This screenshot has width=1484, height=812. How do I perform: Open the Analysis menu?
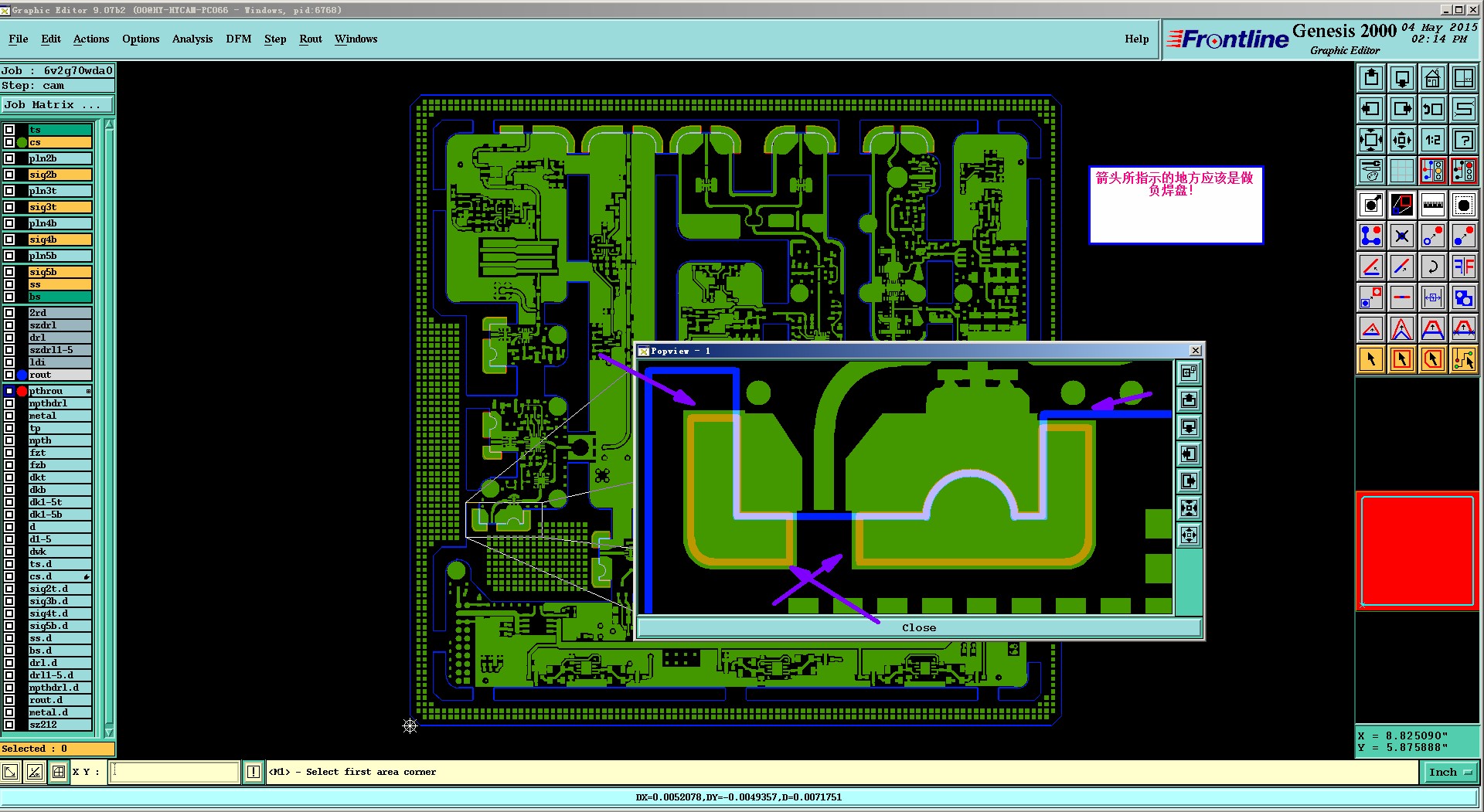192,39
